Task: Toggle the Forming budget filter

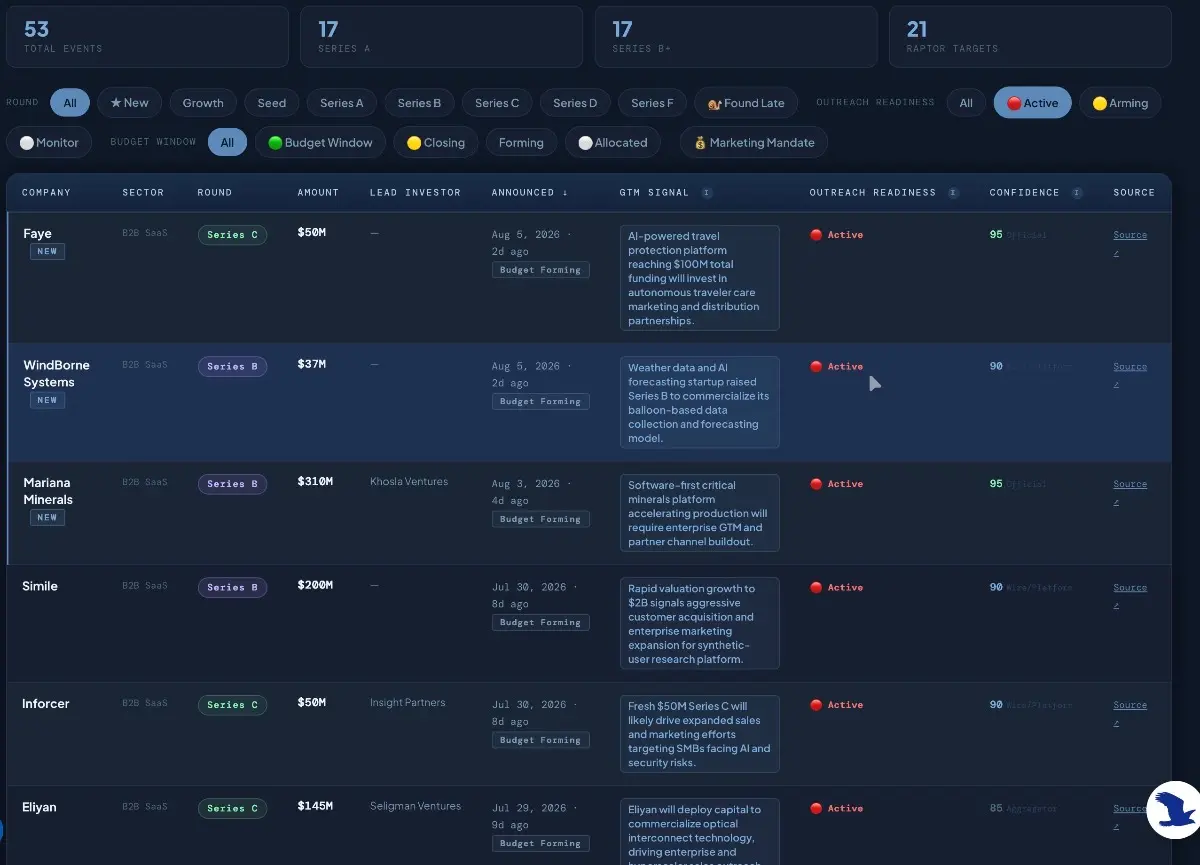Action: point(521,143)
